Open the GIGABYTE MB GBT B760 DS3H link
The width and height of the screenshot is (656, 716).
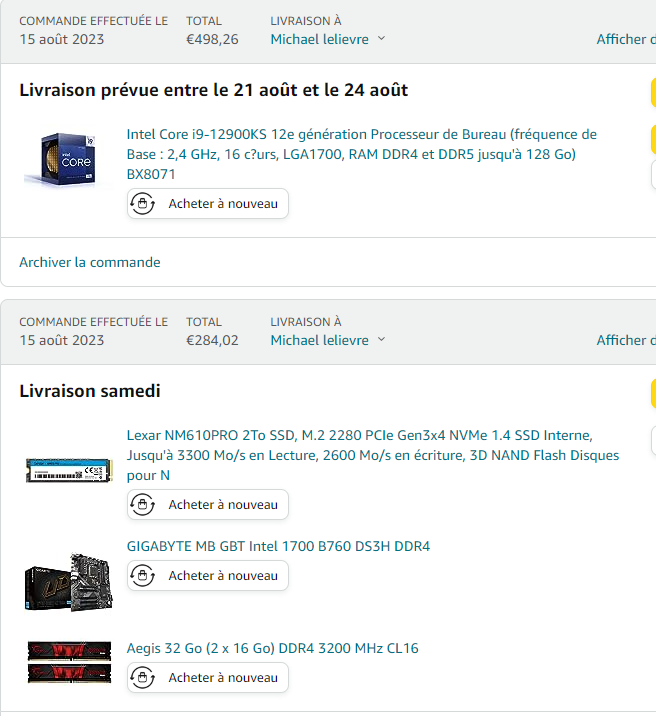tap(278, 546)
